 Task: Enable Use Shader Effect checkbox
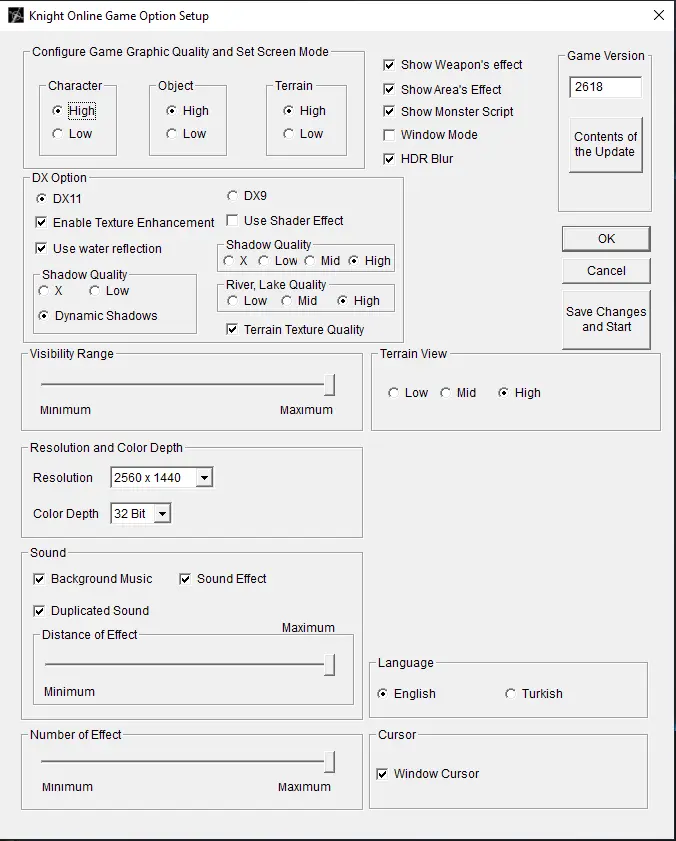(x=232, y=220)
